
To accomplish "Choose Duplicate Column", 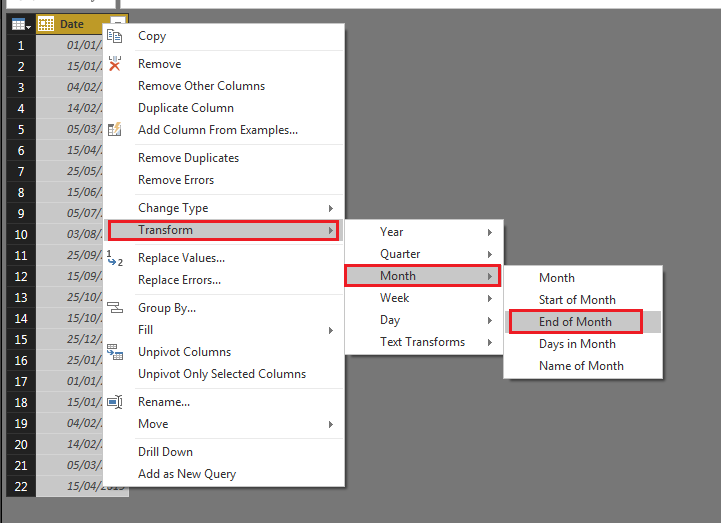I will (223, 108).
